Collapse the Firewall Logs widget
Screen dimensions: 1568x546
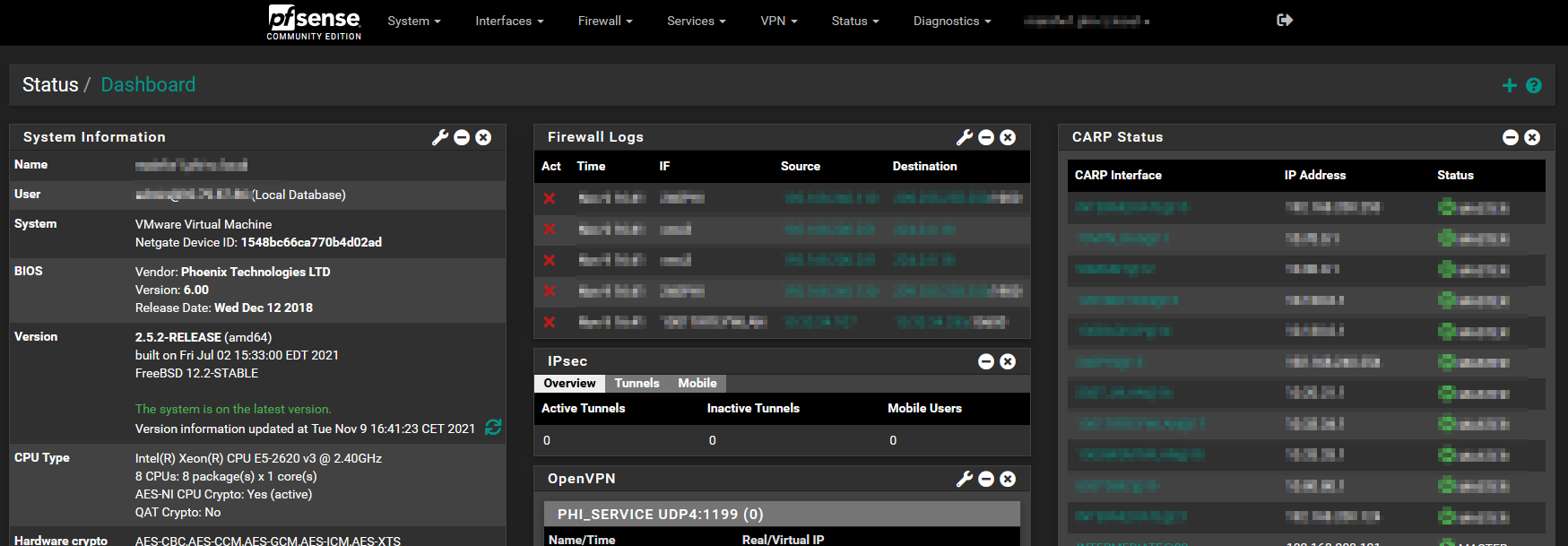tap(986, 137)
